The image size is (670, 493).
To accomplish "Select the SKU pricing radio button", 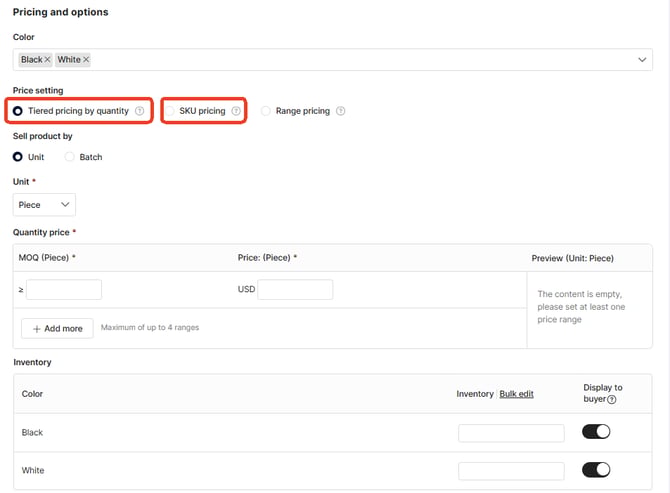I will [x=170, y=111].
